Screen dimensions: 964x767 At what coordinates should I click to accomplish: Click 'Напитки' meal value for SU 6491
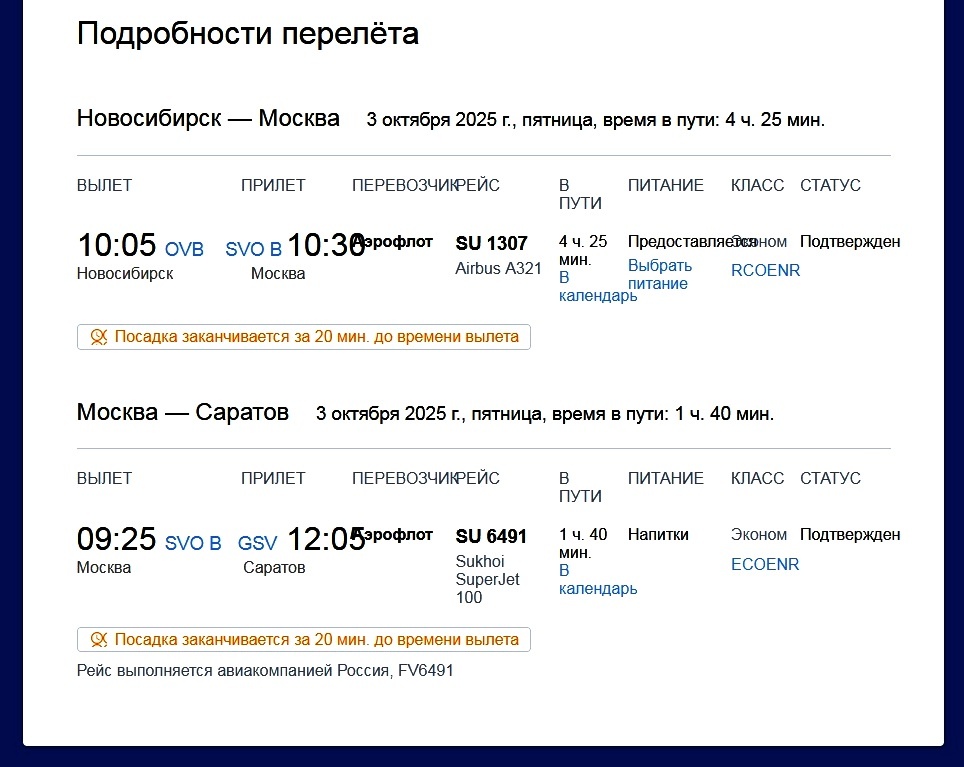(x=658, y=535)
